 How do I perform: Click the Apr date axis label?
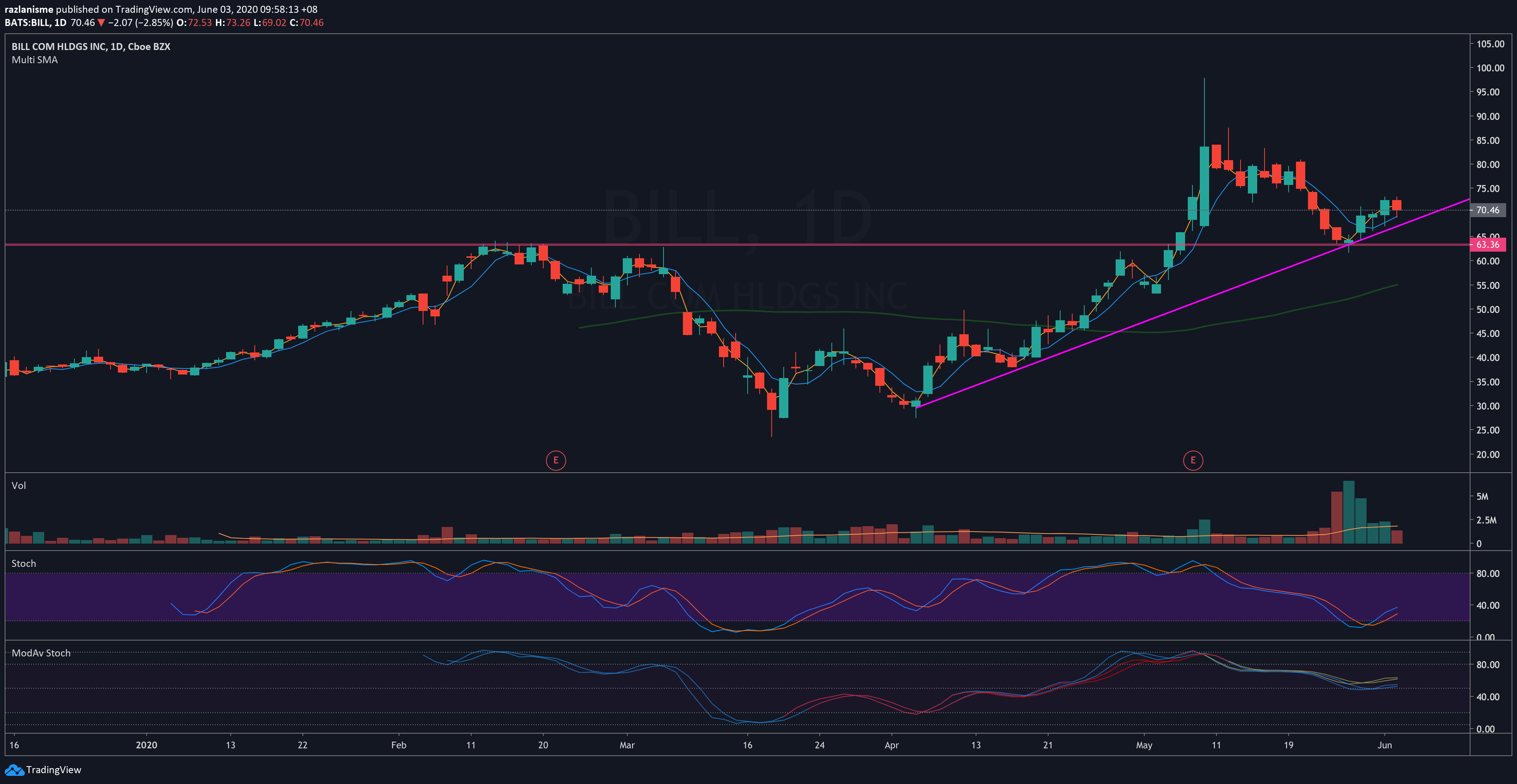892,745
